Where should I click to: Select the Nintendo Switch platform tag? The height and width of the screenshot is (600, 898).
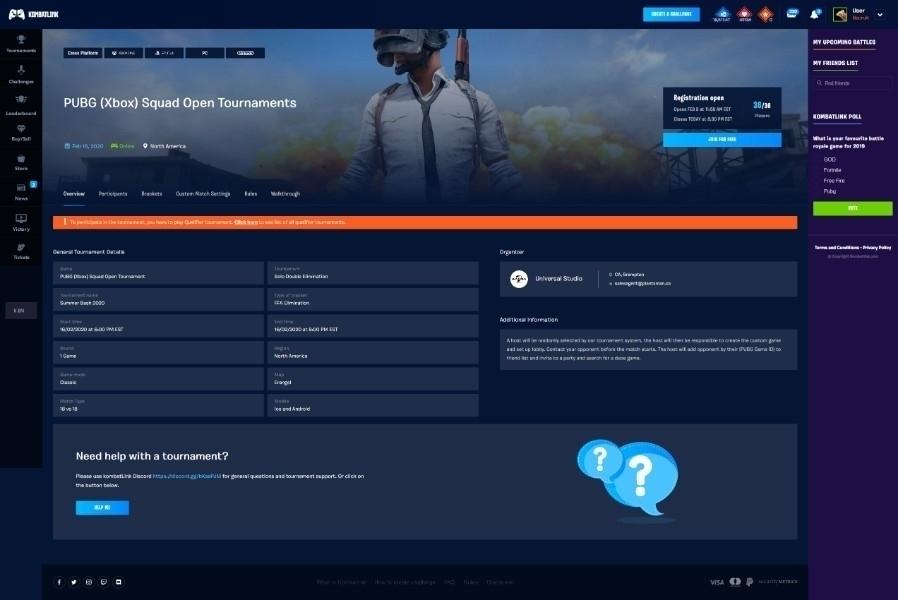[x=245, y=53]
